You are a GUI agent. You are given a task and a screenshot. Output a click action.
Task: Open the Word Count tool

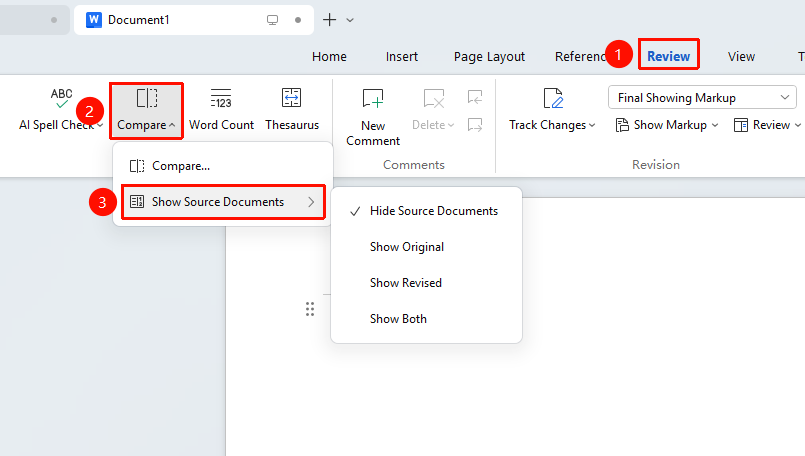pos(221,110)
